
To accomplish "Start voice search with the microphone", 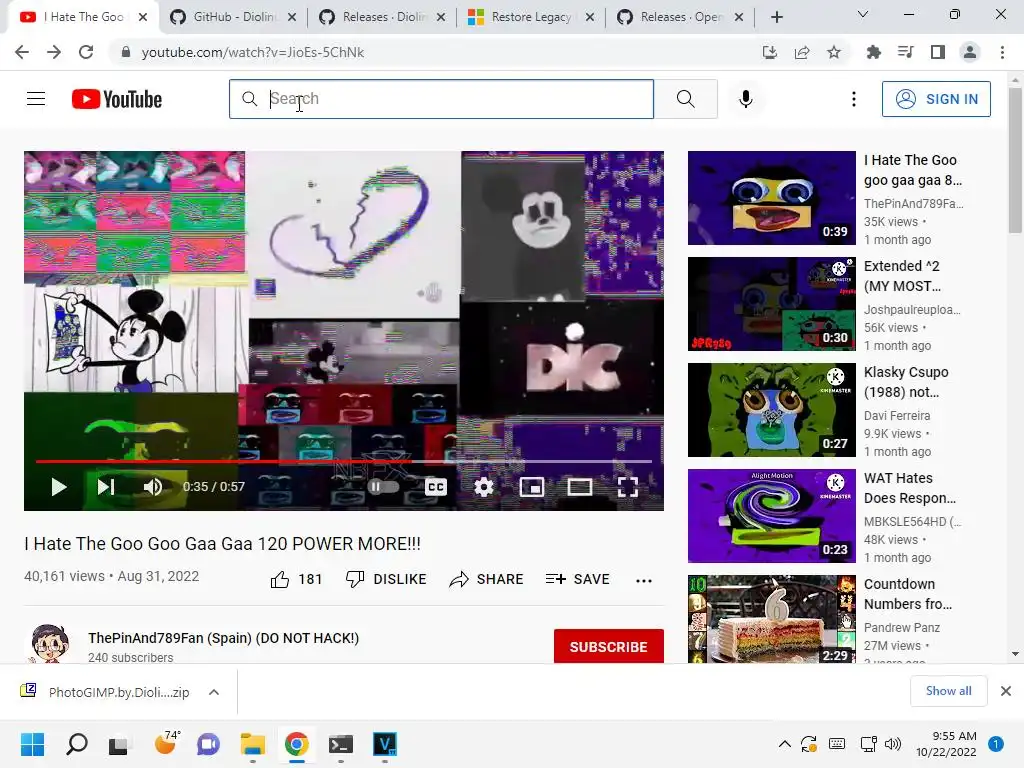I will point(746,99).
